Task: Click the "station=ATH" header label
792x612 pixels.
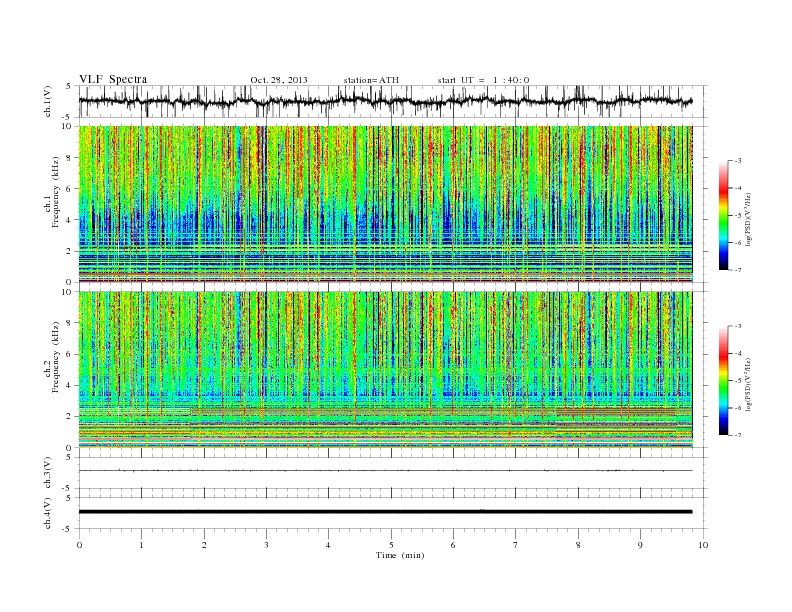Action: 371,80
